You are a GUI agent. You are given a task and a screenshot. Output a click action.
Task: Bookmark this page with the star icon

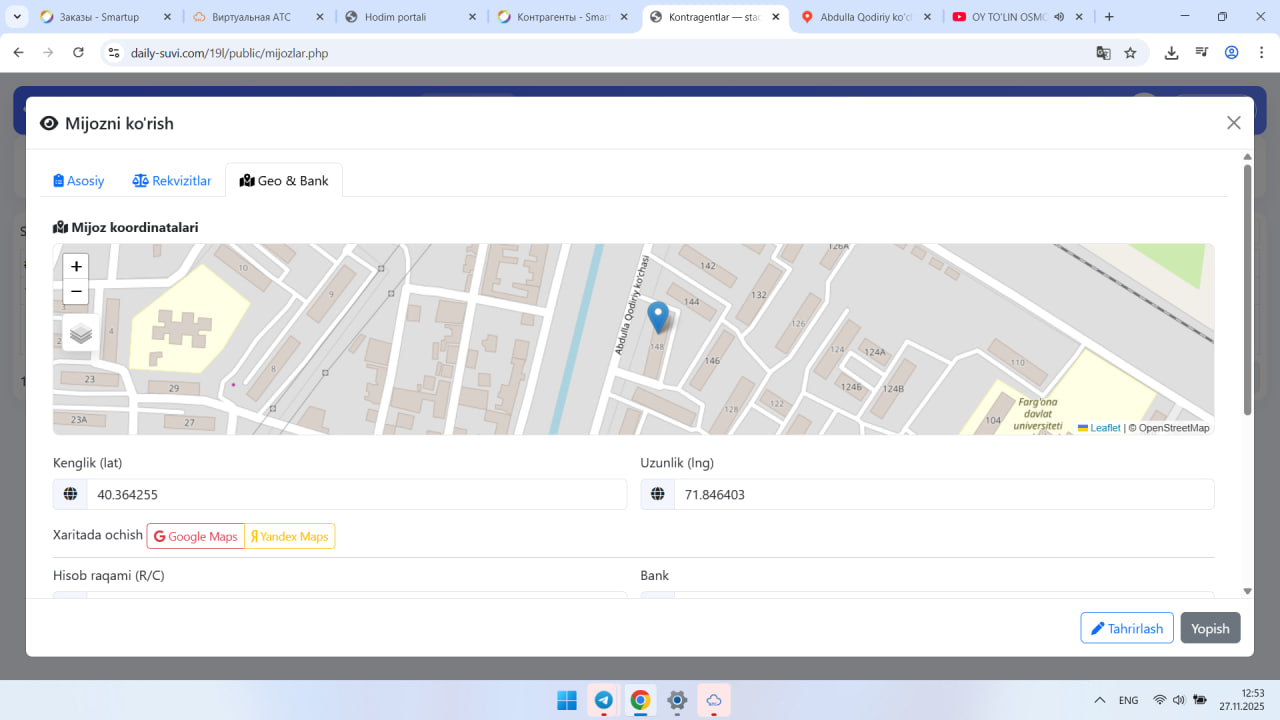coord(1130,53)
